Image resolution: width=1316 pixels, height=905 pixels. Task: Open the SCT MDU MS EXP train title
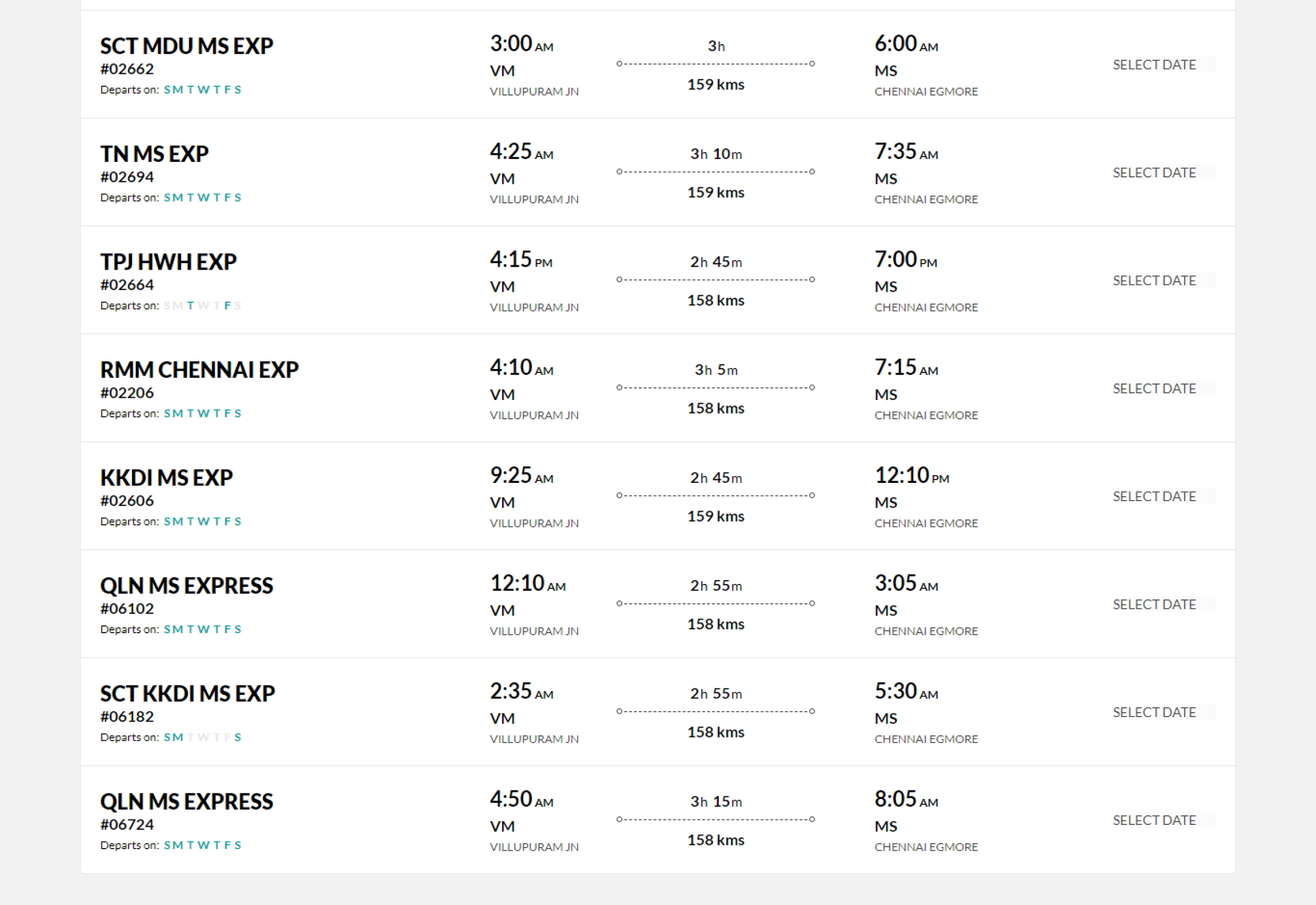[187, 46]
